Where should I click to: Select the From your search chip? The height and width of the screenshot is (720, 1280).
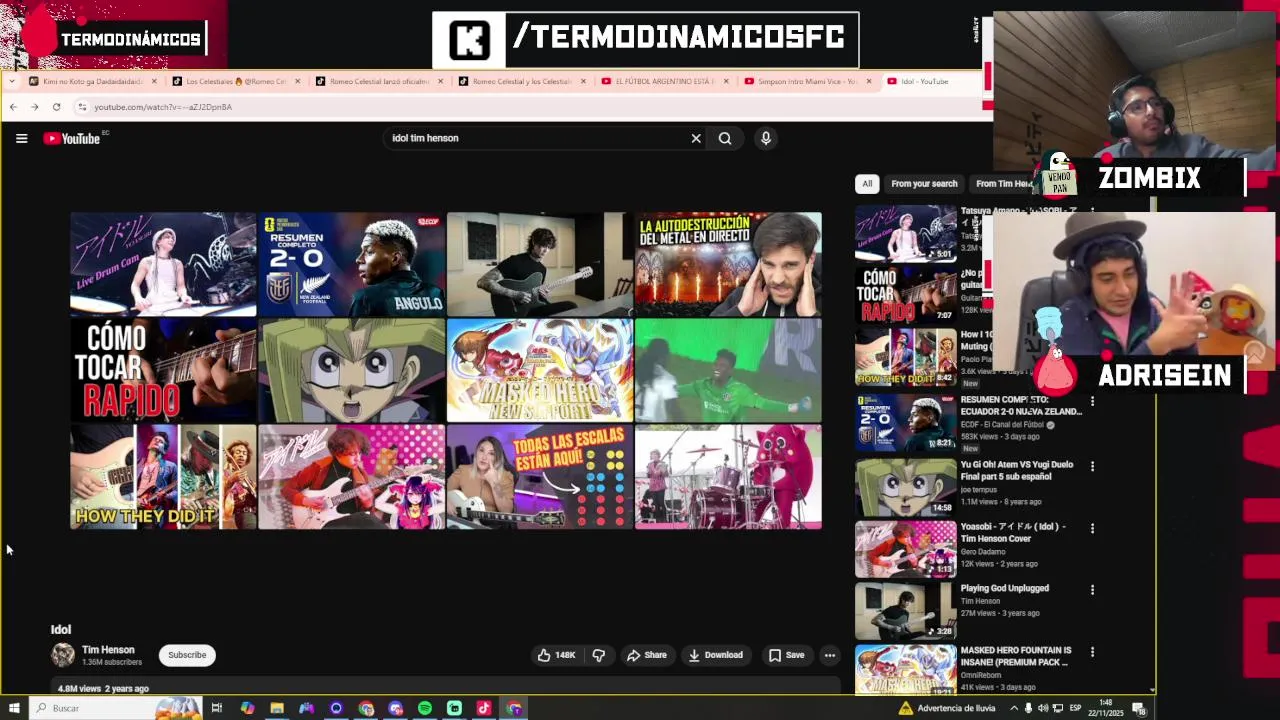924,184
